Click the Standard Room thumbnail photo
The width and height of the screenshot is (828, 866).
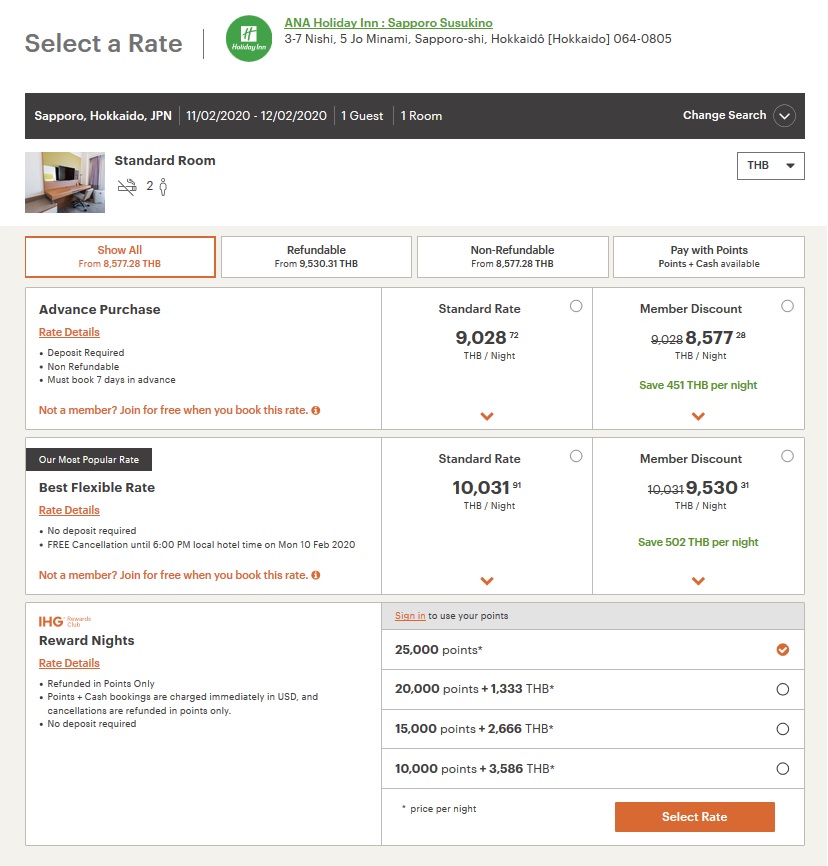coord(65,182)
